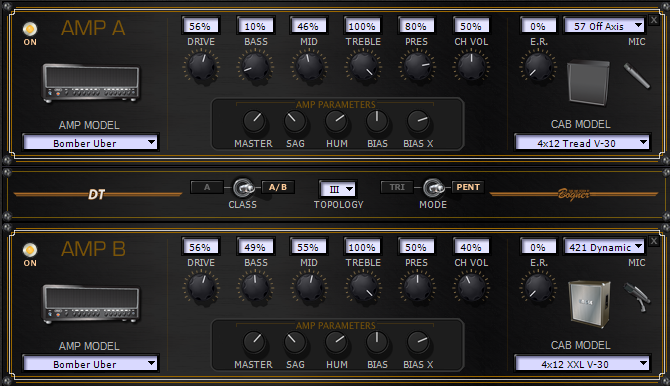Click the Amp A Bias knob
Image resolution: width=670 pixels, height=386 pixels.
coord(377,121)
